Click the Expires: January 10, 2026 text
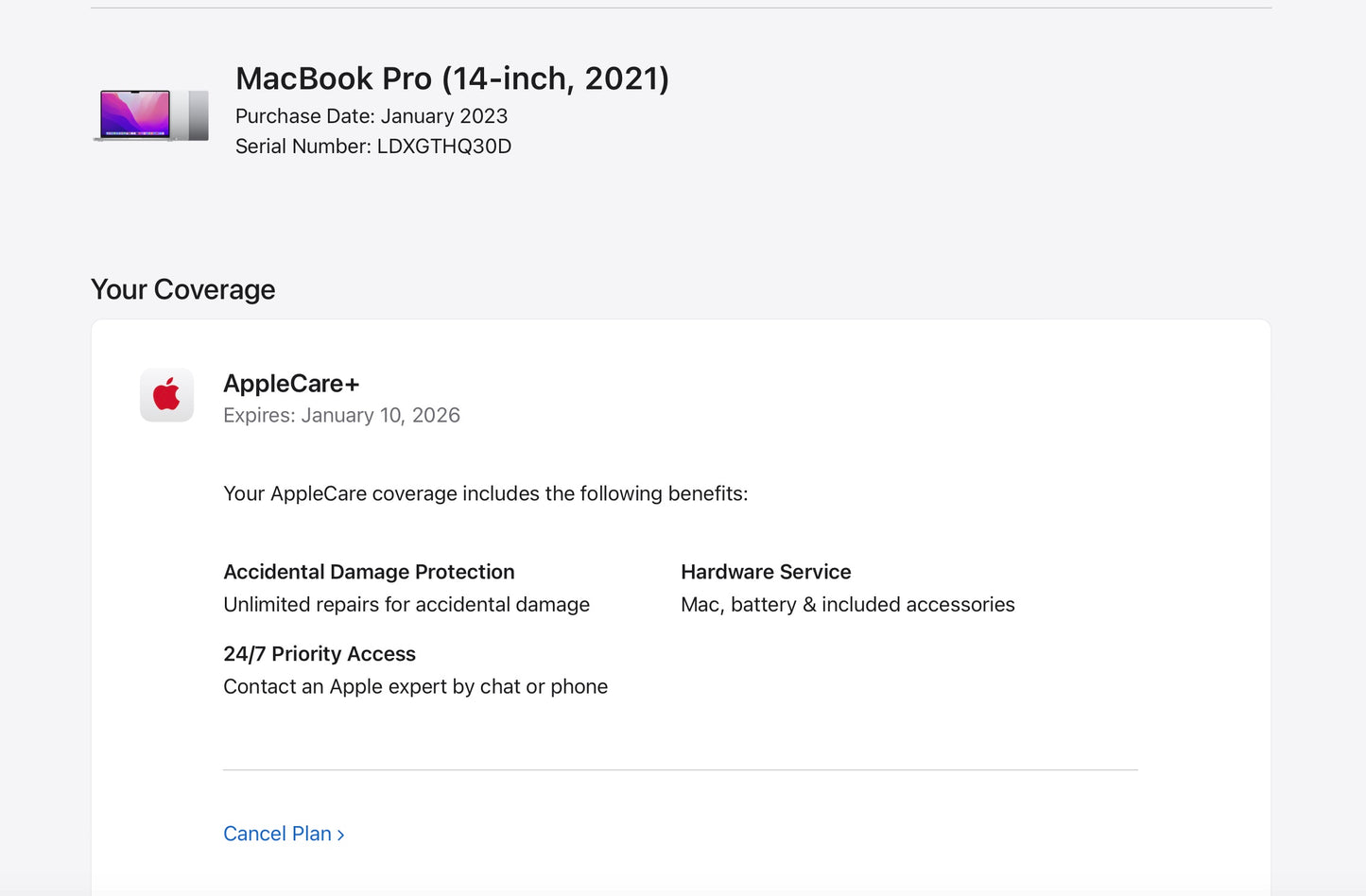1366x896 pixels. [x=341, y=415]
